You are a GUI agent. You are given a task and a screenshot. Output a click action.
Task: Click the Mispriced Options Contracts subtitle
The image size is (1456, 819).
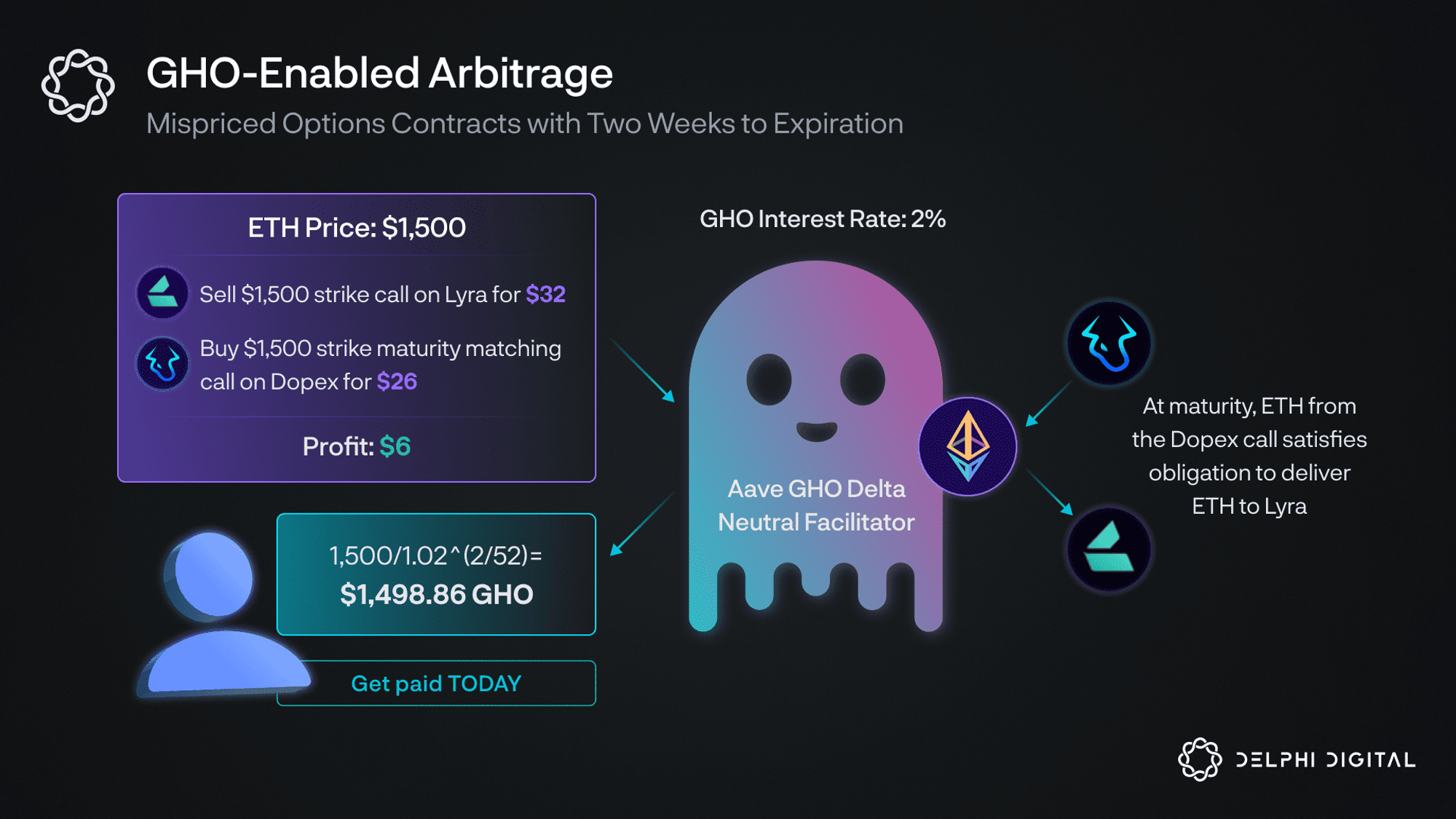(525, 124)
